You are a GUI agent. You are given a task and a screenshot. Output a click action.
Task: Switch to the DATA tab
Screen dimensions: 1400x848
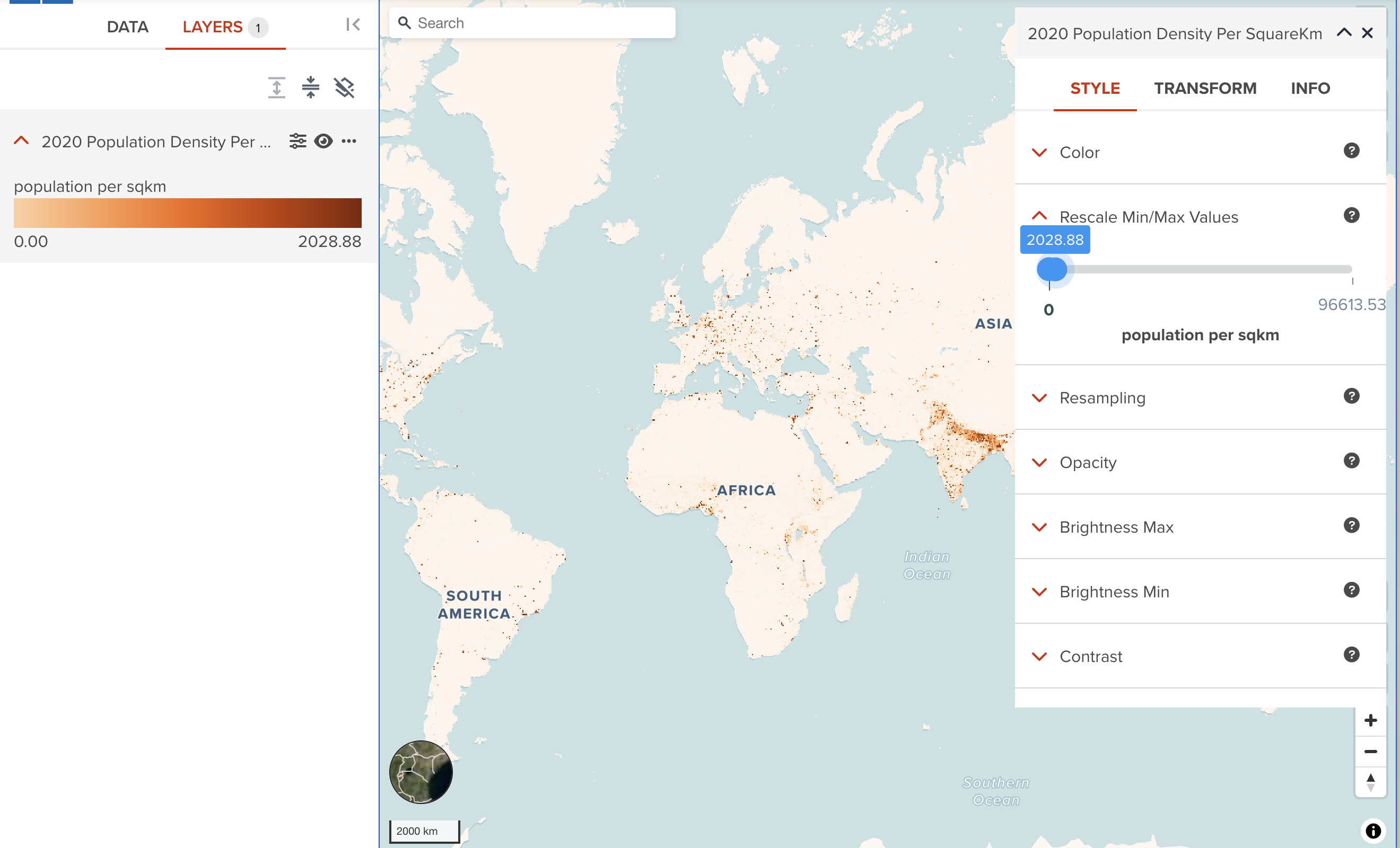point(127,26)
